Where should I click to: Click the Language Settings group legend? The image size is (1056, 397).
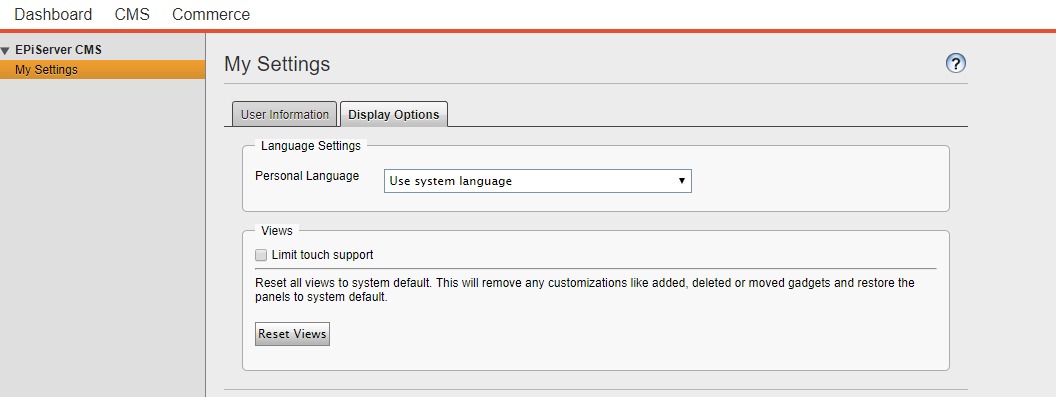pos(310,146)
